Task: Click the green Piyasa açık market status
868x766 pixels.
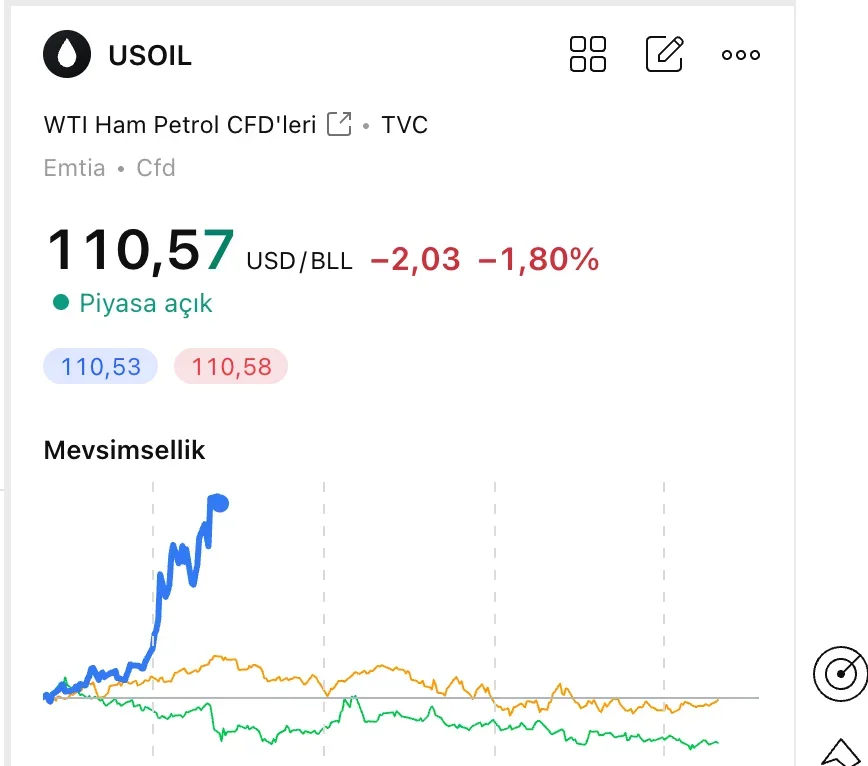Action: [145, 303]
